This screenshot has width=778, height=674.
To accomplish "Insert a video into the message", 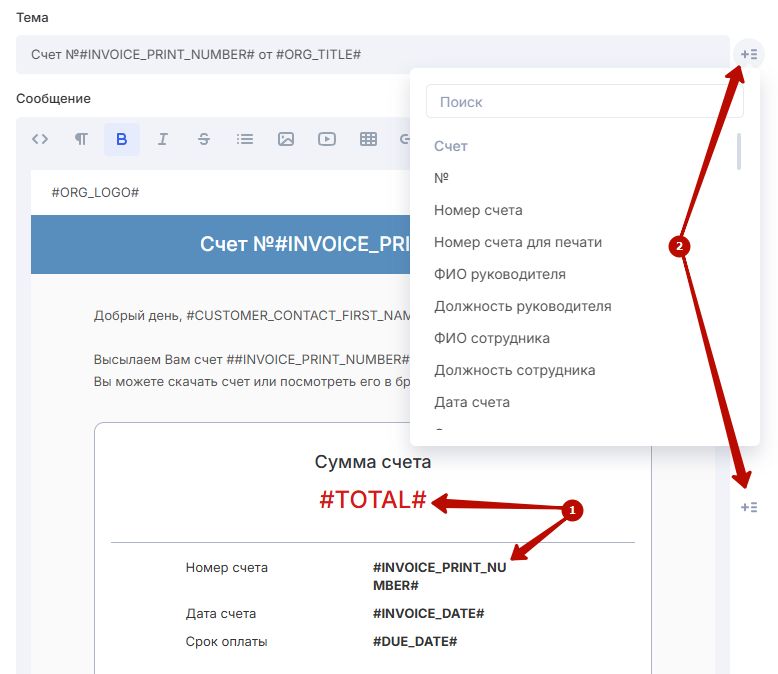I will coord(327,139).
